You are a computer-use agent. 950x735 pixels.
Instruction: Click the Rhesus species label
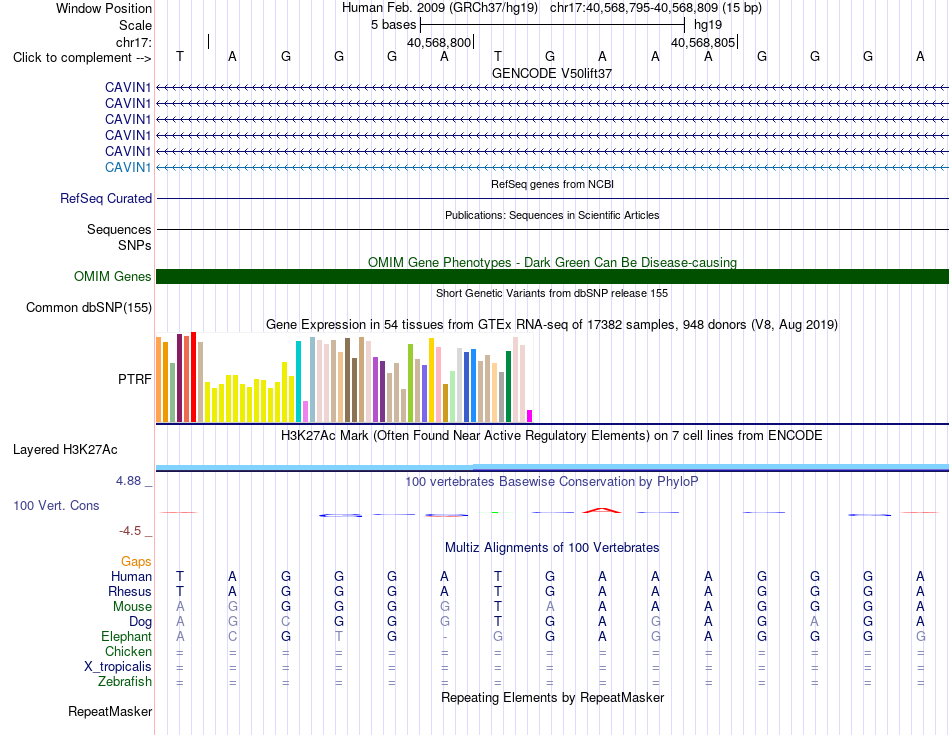(130, 591)
